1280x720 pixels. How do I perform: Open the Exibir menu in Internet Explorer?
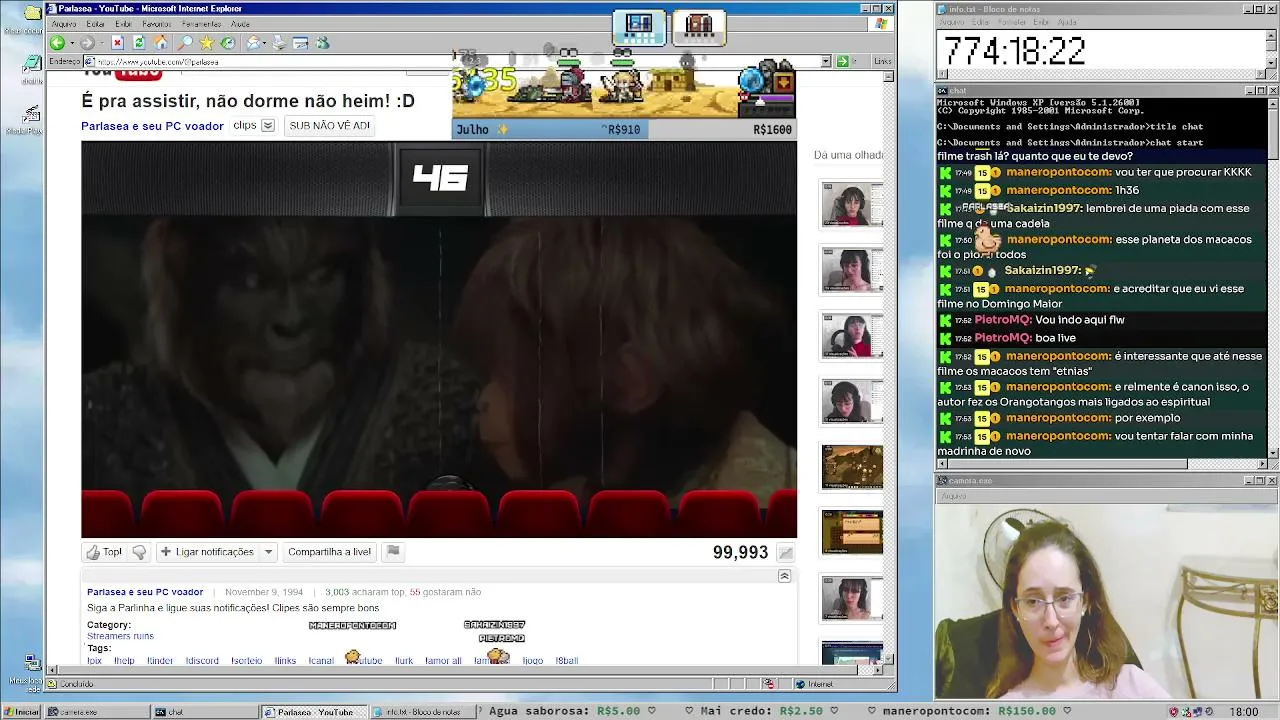123,24
